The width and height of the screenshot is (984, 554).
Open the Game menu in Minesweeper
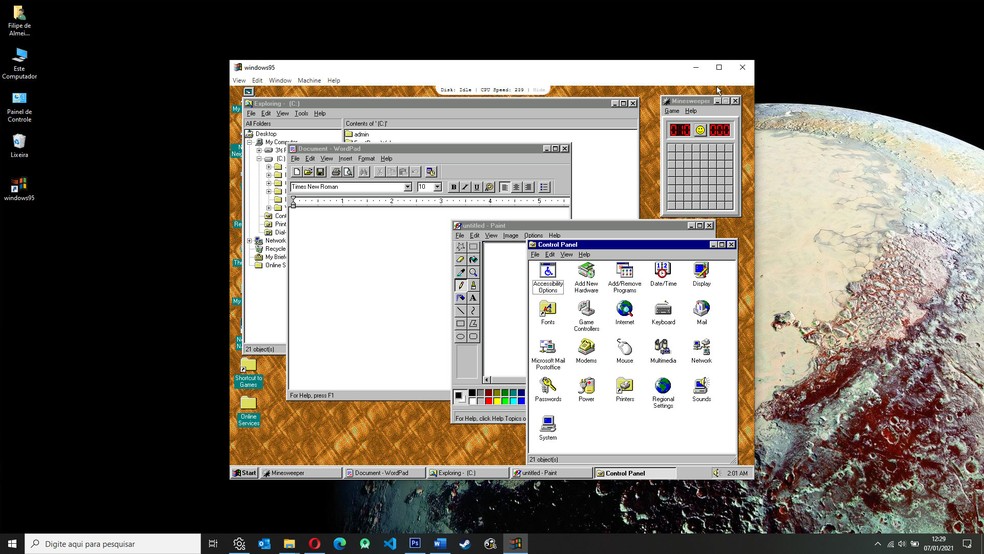point(672,111)
